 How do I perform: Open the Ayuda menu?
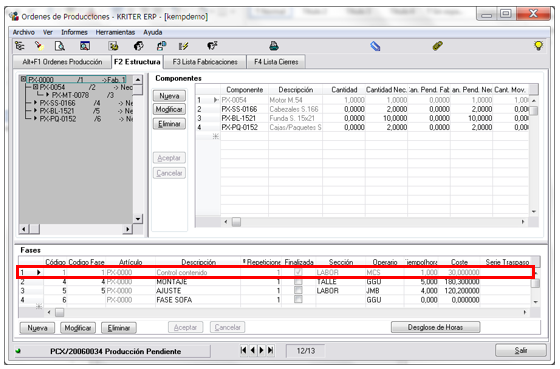(x=152, y=32)
